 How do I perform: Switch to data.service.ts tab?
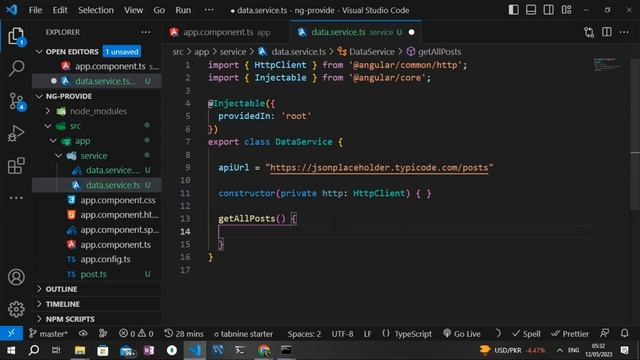355,32
